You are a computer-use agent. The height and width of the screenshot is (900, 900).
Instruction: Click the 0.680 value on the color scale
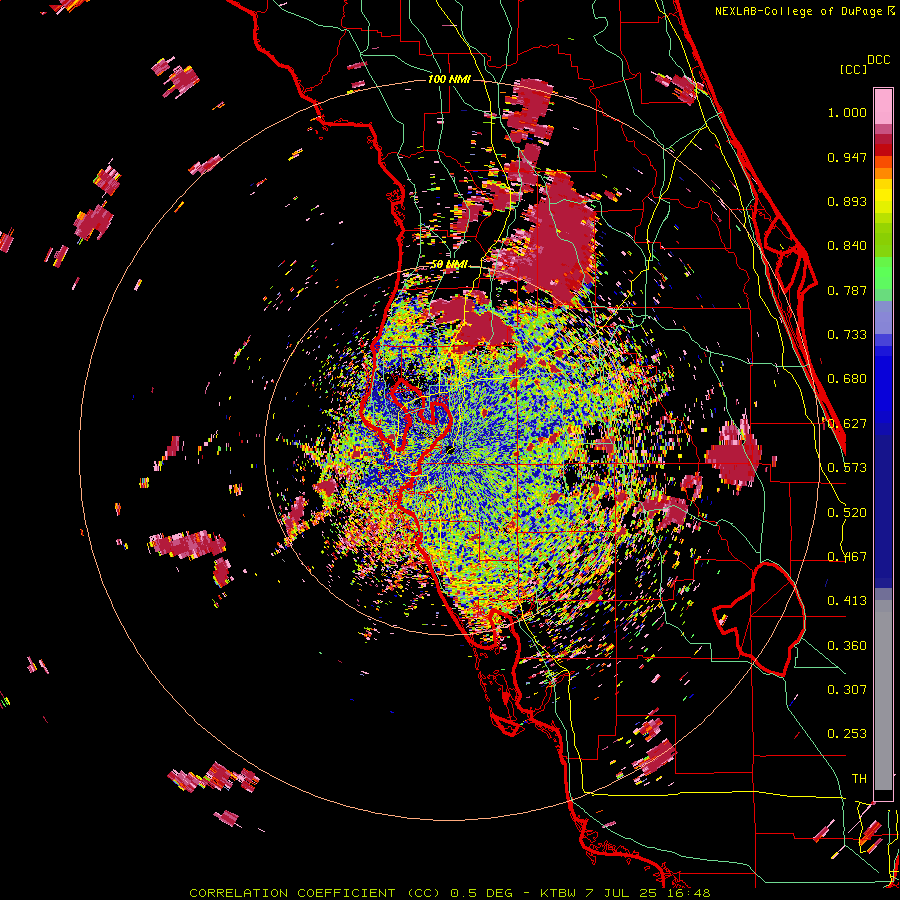[847, 379]
